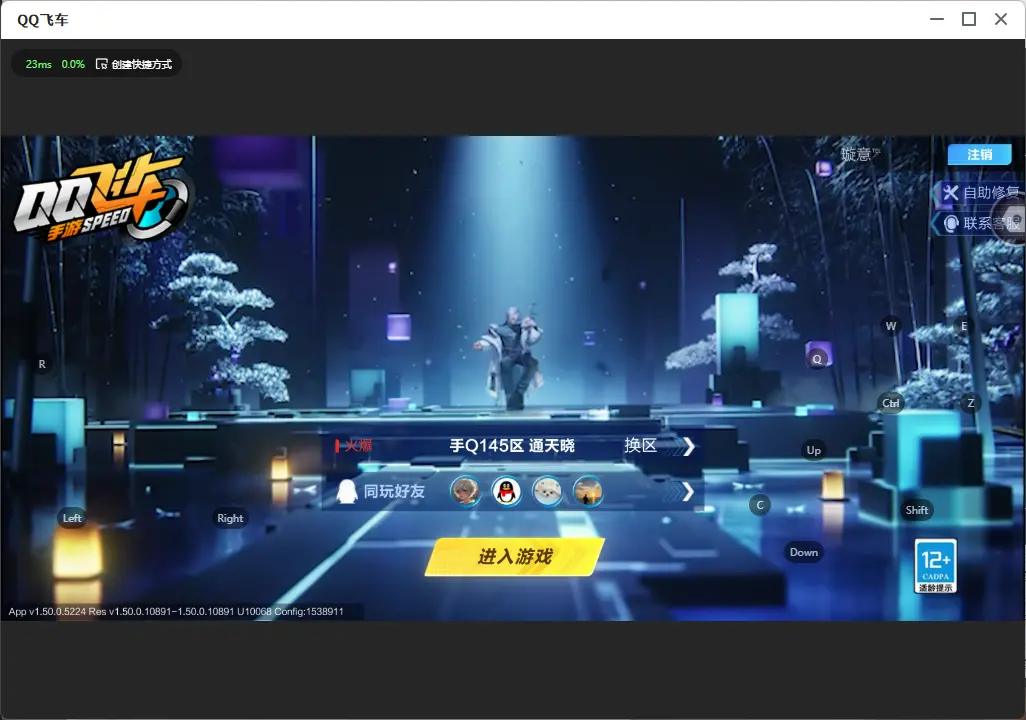Click 换区 to switch server
Image resolution: width=1026 pixels, height=720 pixels.
pyautogui.click(x=640, y=446)
